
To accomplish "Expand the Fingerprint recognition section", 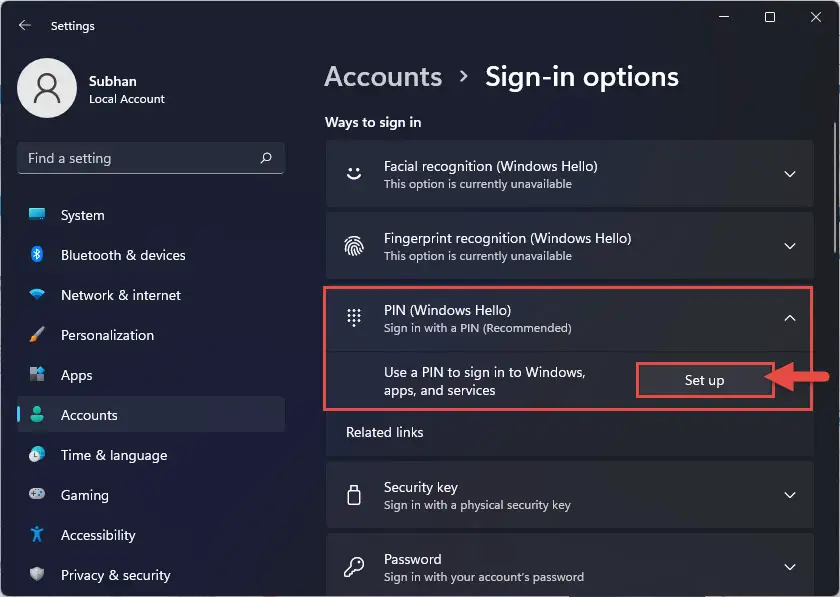I will point(788,245).
